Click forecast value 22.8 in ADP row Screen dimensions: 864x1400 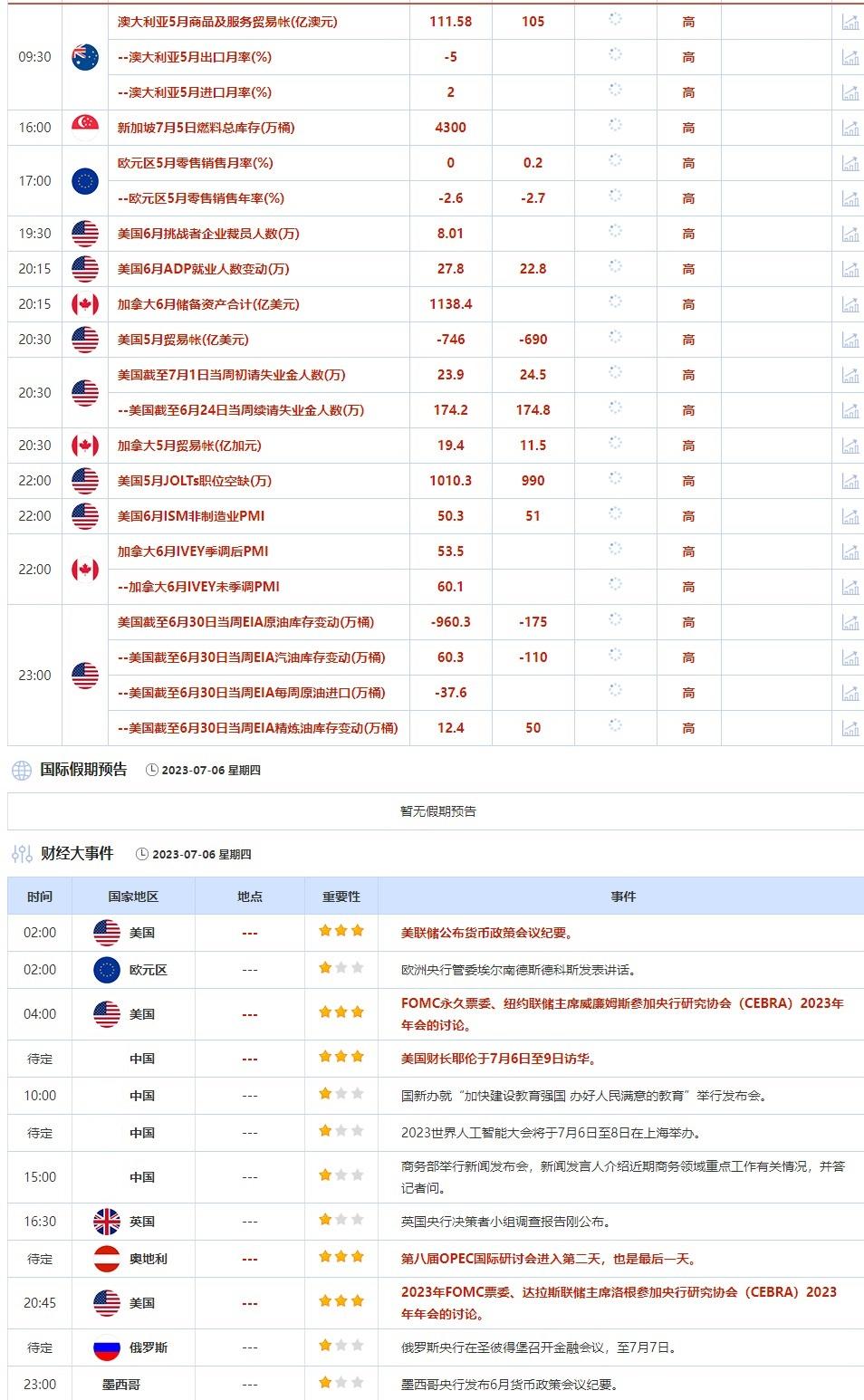(533, 269)
